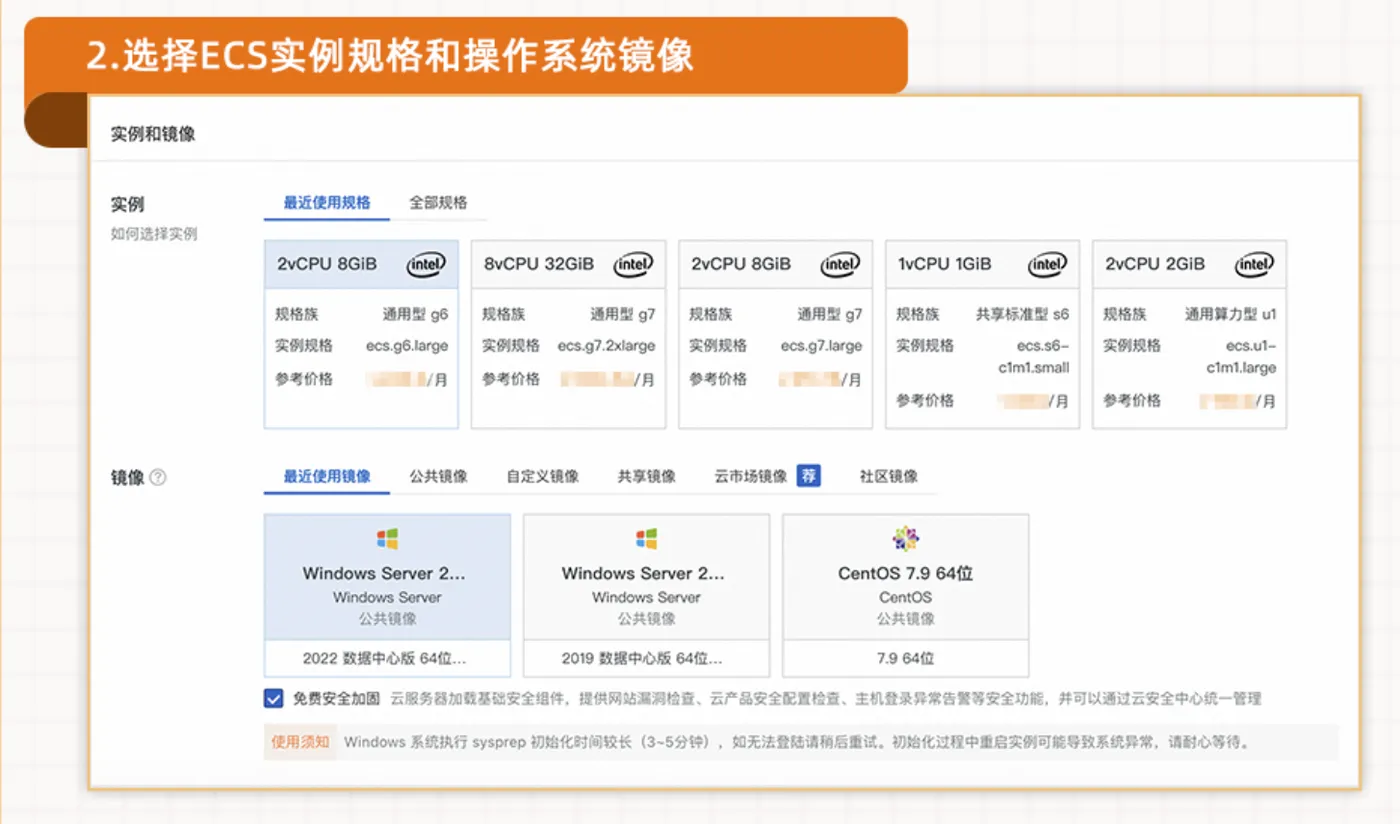Click the "共享标准型 s6" family value

pos(1022,314)
